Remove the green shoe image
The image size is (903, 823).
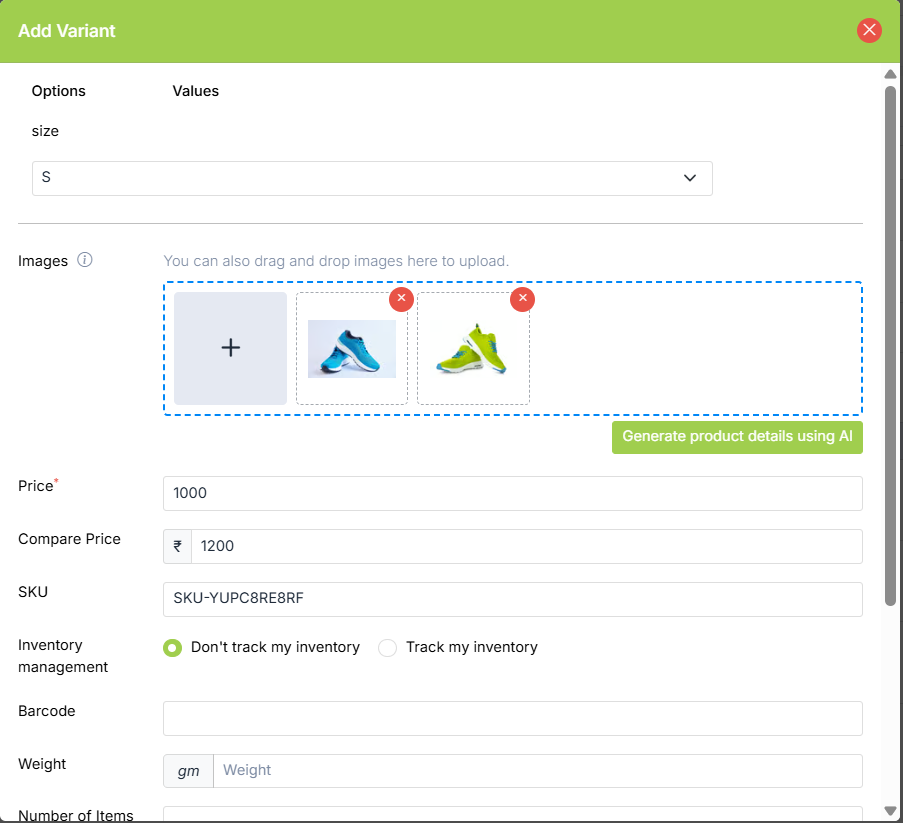tap(522, 299)
